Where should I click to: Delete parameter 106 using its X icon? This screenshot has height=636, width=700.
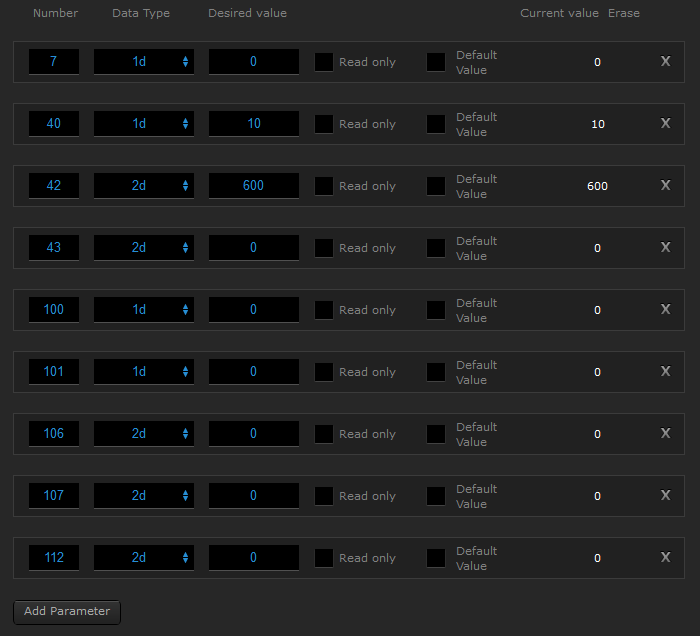coord(665,433)
